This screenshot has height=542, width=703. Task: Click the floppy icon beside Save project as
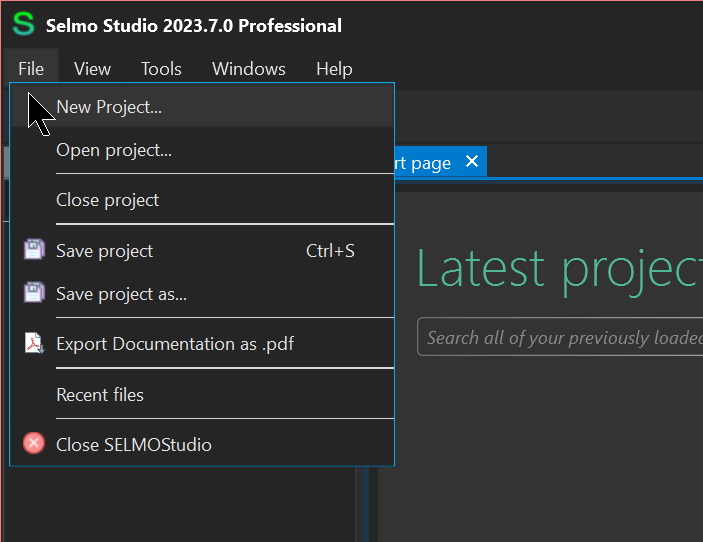click(x=34, y=292)
